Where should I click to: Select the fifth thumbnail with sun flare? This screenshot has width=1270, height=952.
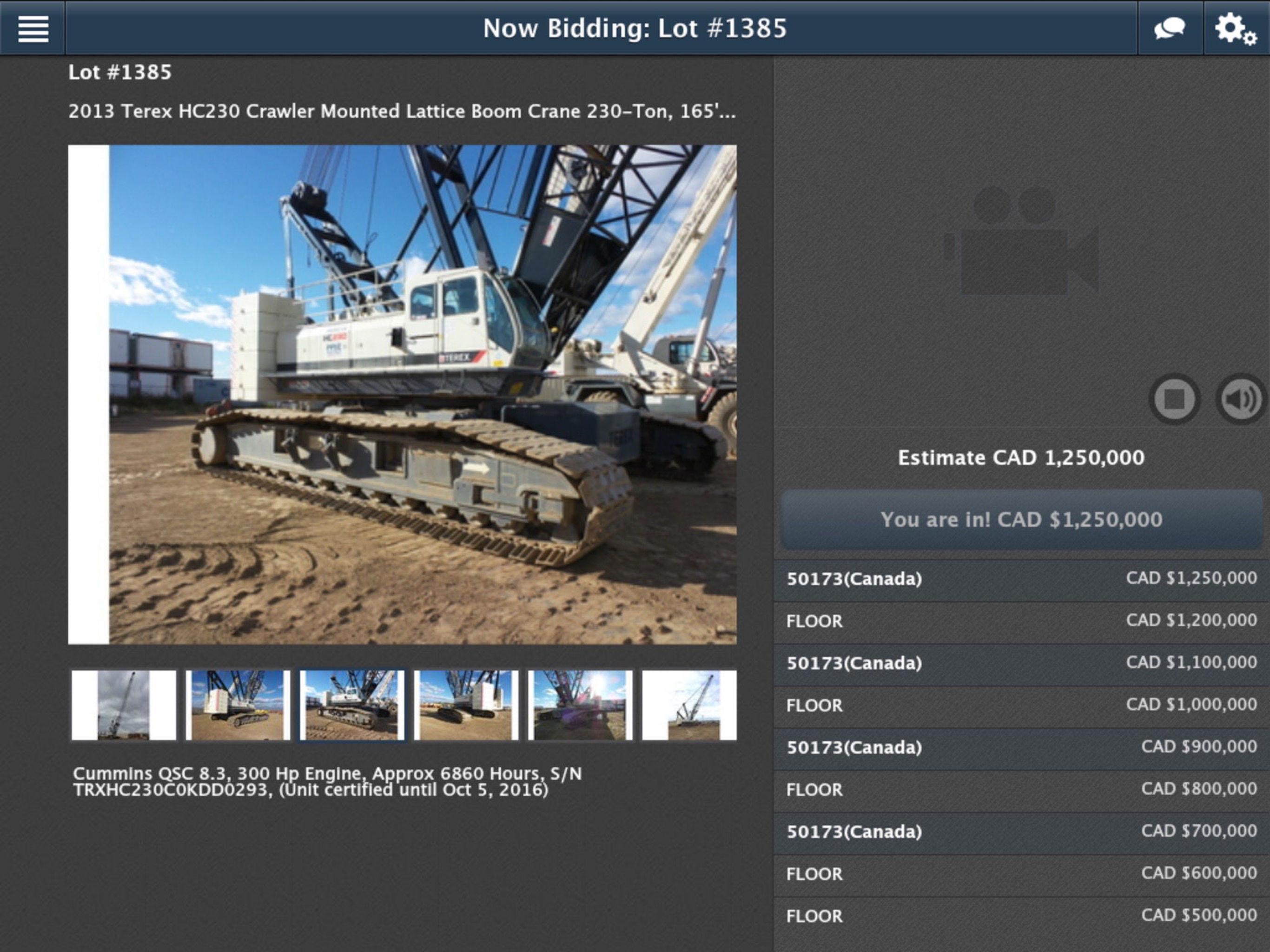point(580,705)
